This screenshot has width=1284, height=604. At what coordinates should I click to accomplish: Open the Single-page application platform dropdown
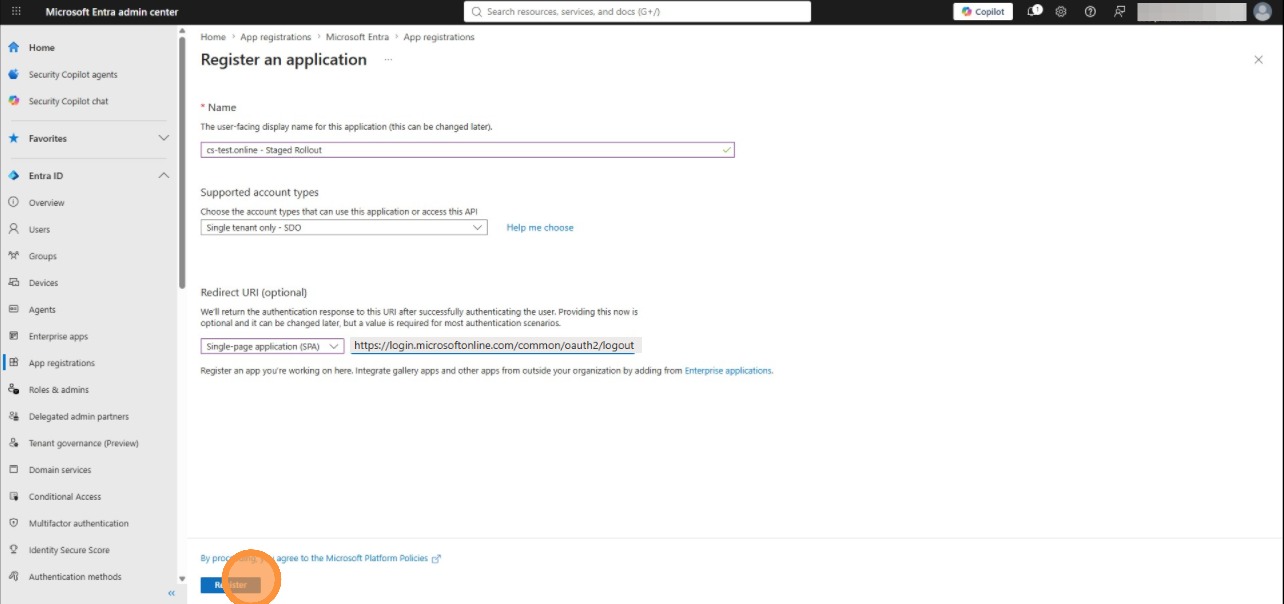(272, 346)
